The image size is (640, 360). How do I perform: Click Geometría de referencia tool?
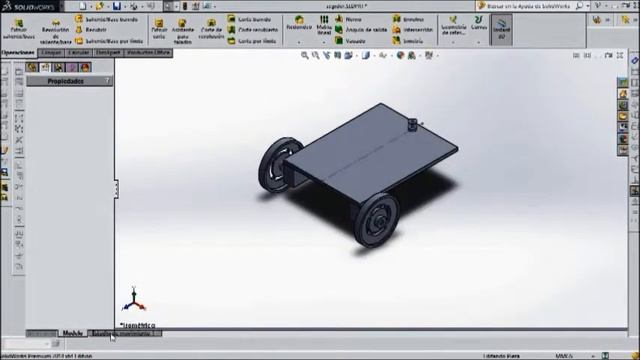click(x=453, y=26)
